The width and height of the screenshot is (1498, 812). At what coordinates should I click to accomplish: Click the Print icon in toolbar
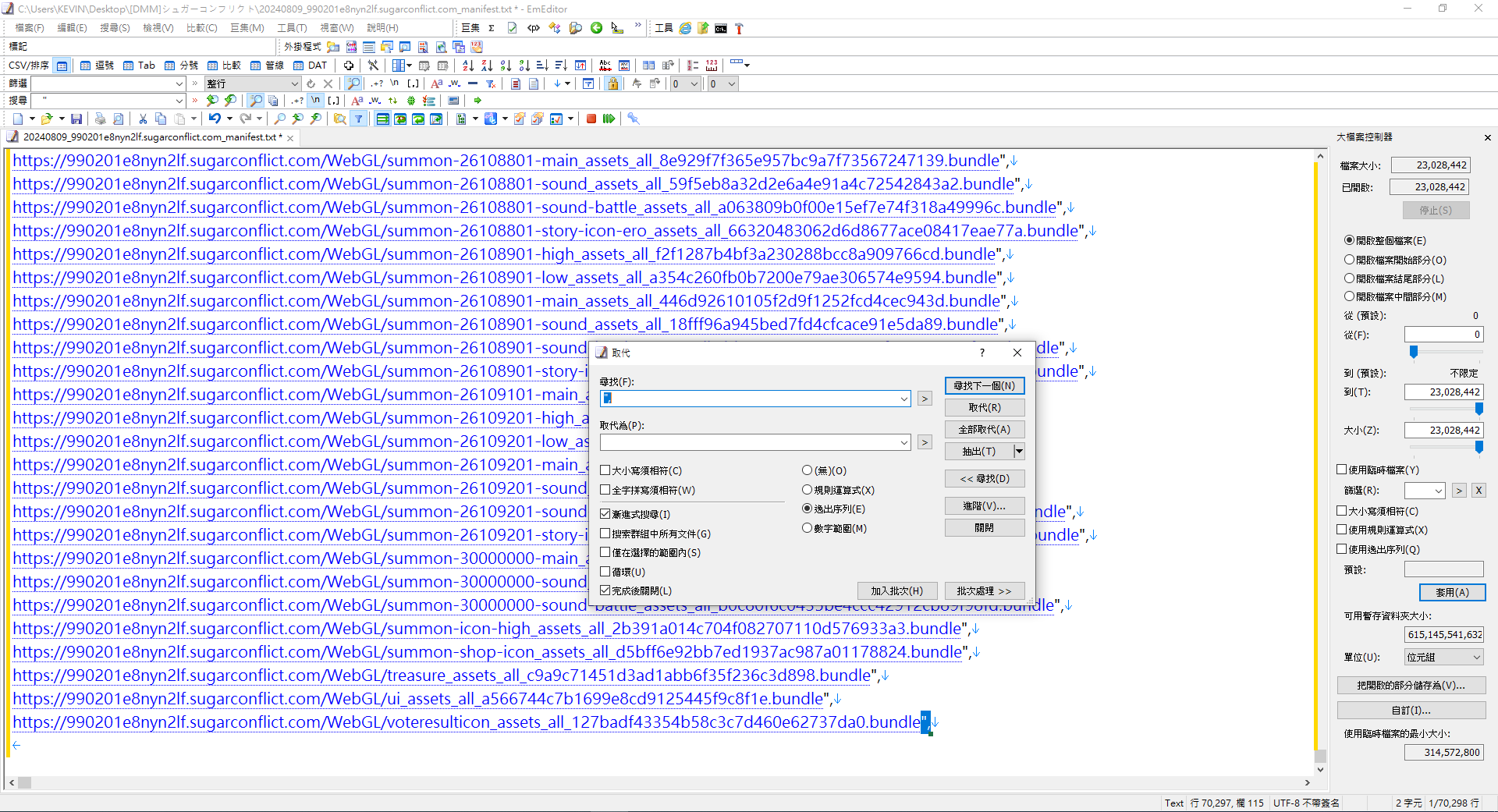click(x=100, y=119)
